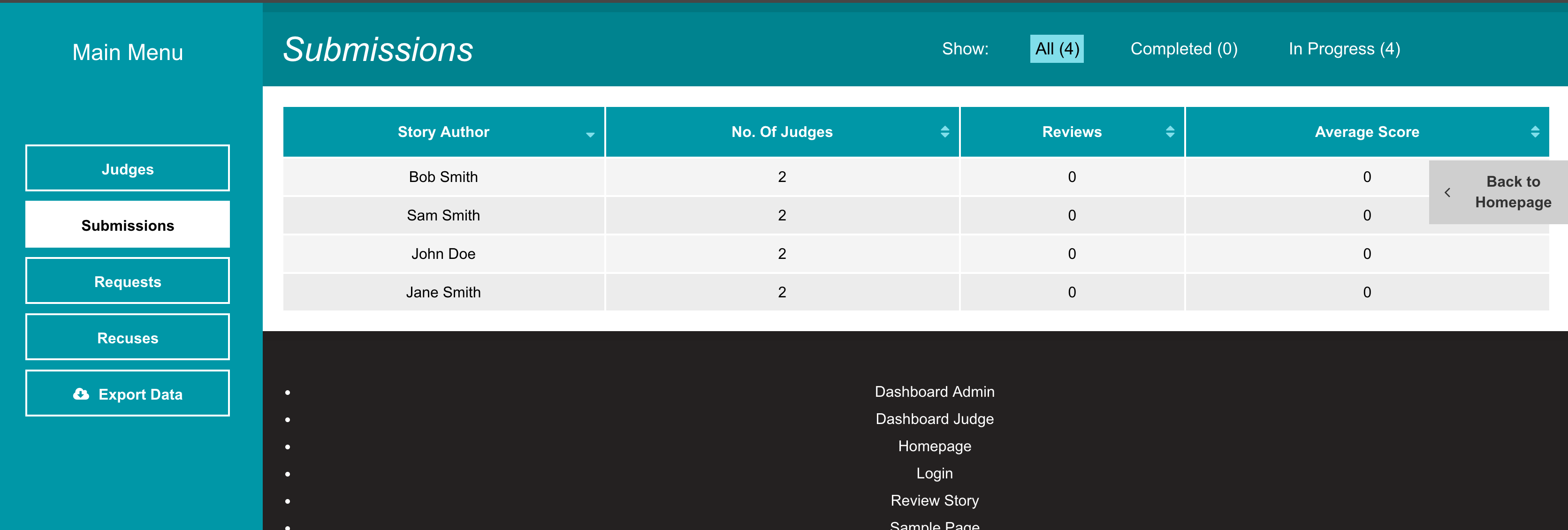Select the Bob Smith submission row
The width and height of the screenshot is (1568, 530).
443,177
